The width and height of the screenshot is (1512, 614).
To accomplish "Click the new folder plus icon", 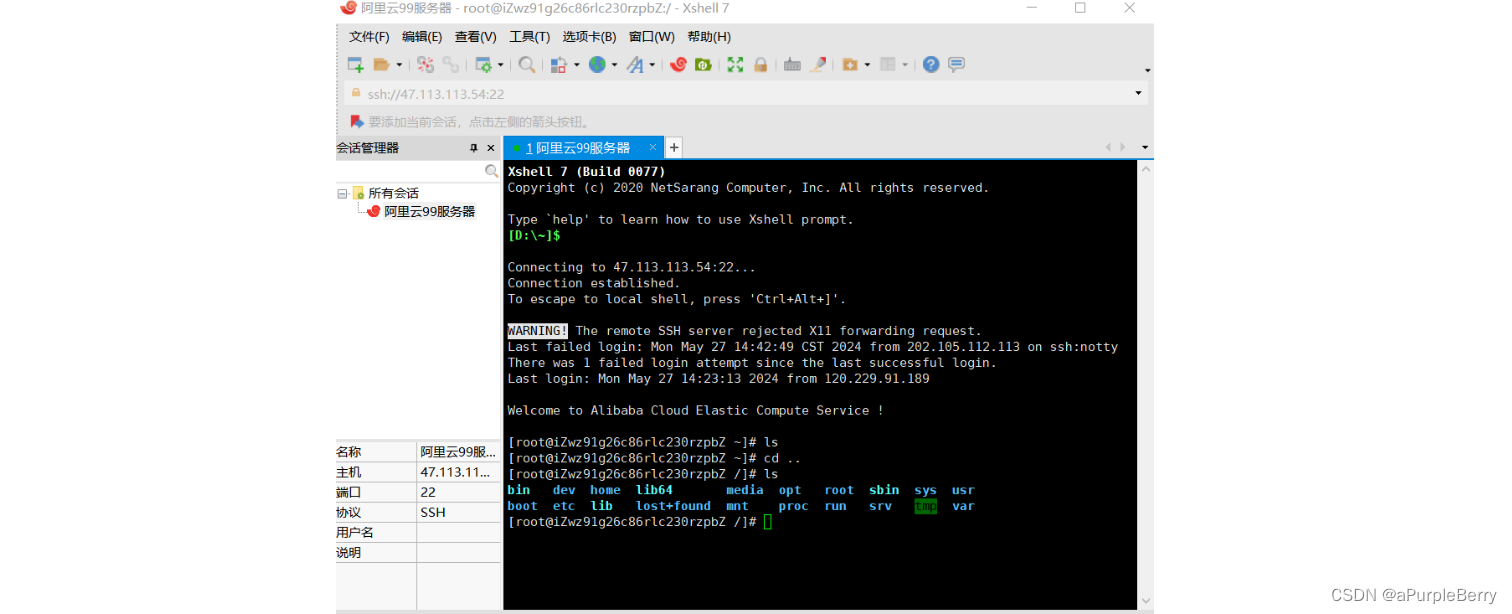I will 850,65.
